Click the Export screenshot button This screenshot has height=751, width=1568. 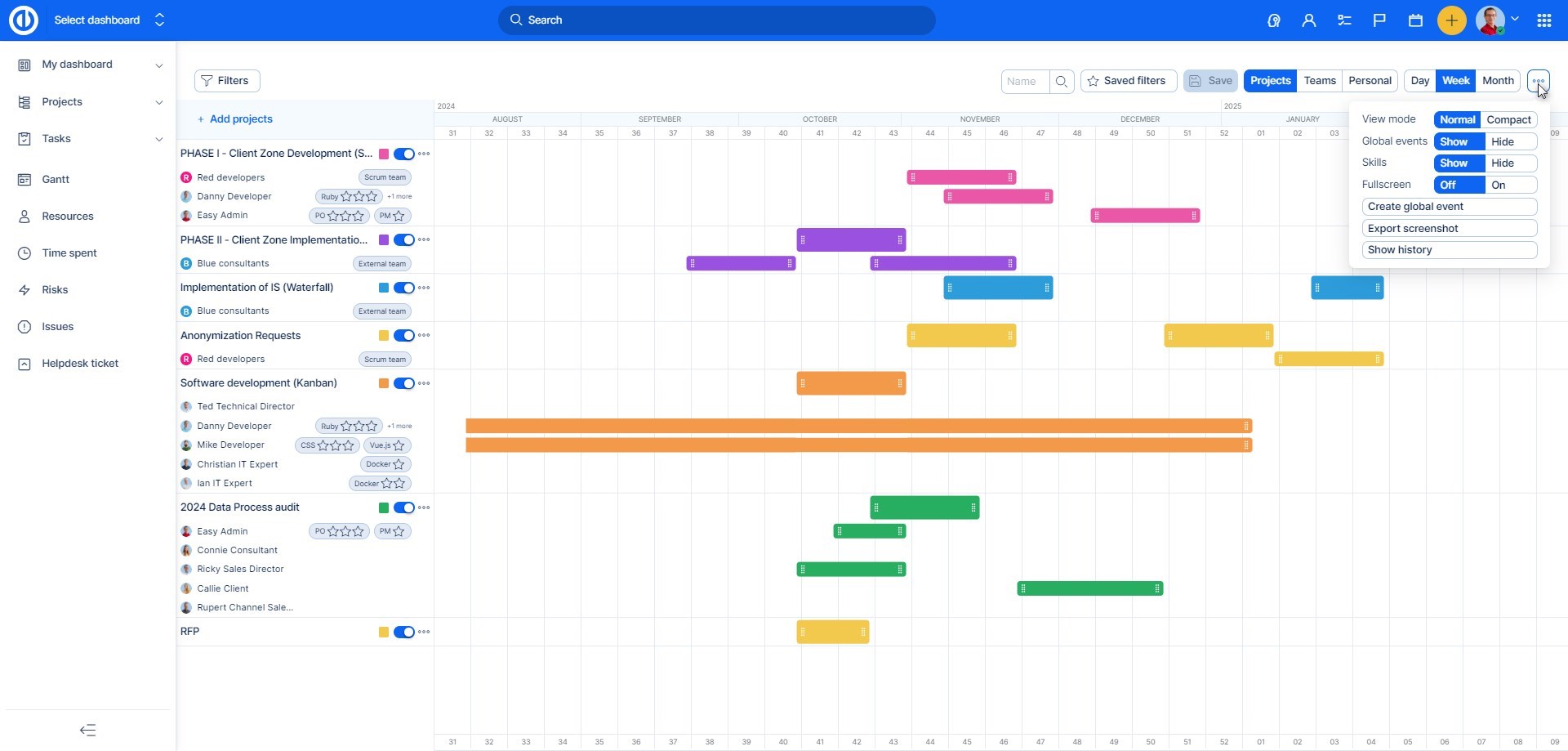coord(1449,229)
